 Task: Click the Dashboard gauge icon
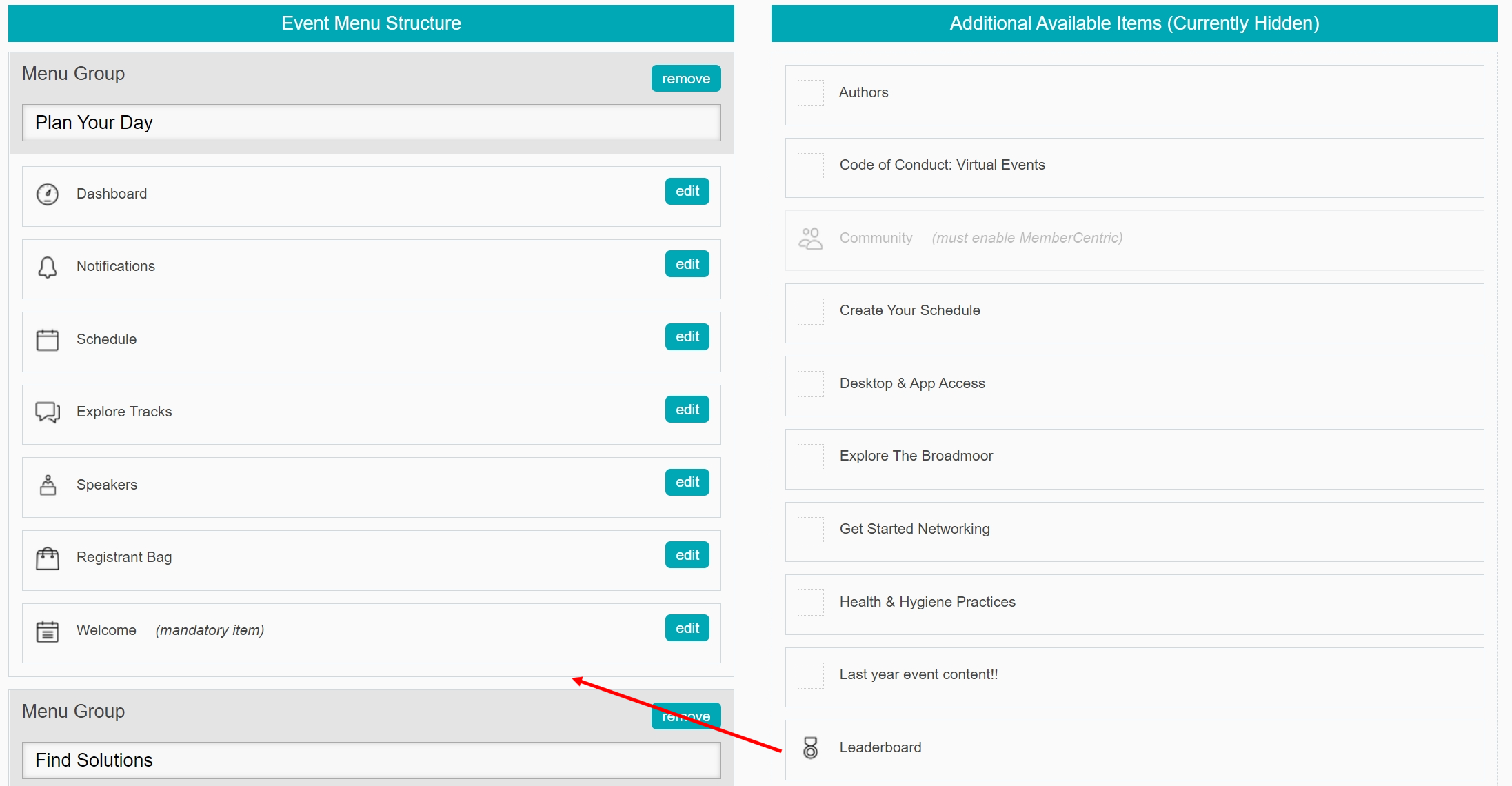[47, 194]
